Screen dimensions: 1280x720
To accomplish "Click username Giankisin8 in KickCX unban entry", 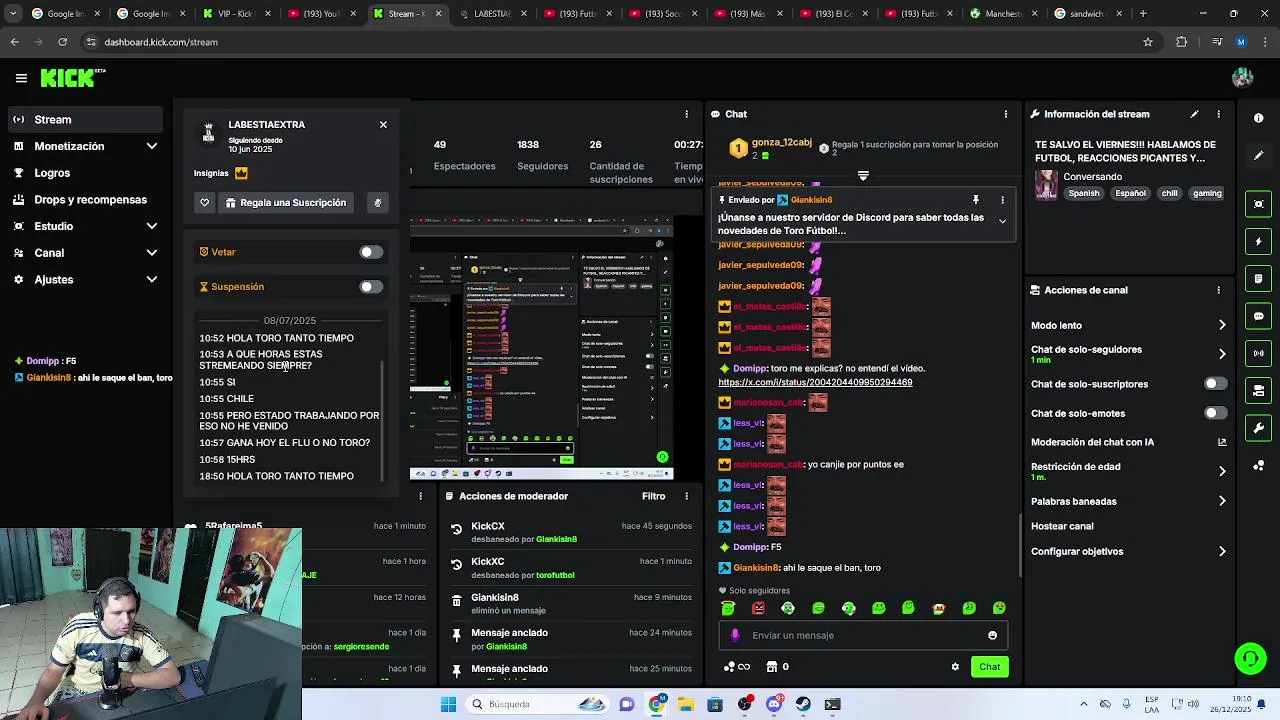I will [556, 540].
